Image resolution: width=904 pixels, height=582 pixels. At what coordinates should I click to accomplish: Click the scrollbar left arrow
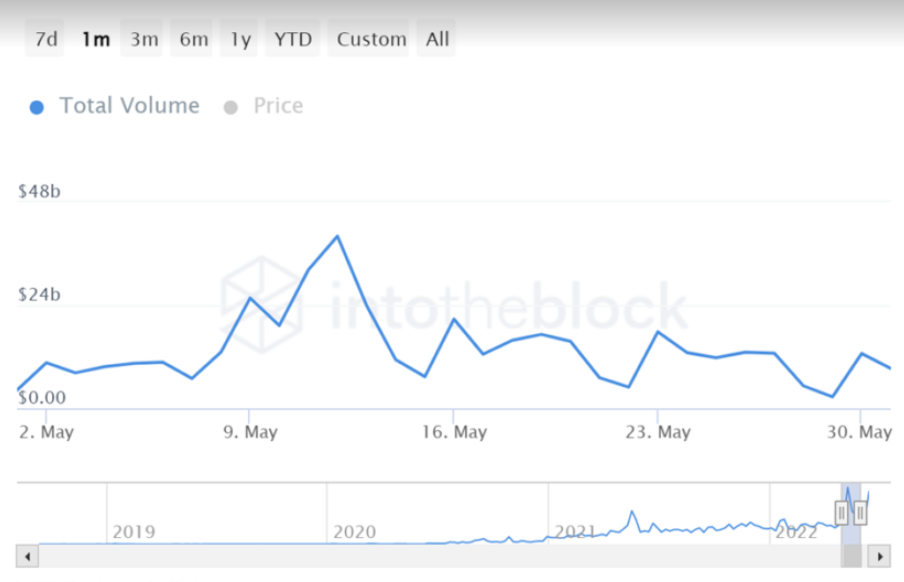point(28,556)
